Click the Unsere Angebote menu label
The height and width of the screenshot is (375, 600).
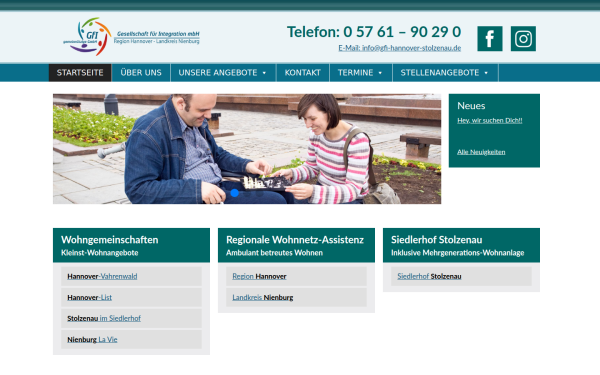218,73
